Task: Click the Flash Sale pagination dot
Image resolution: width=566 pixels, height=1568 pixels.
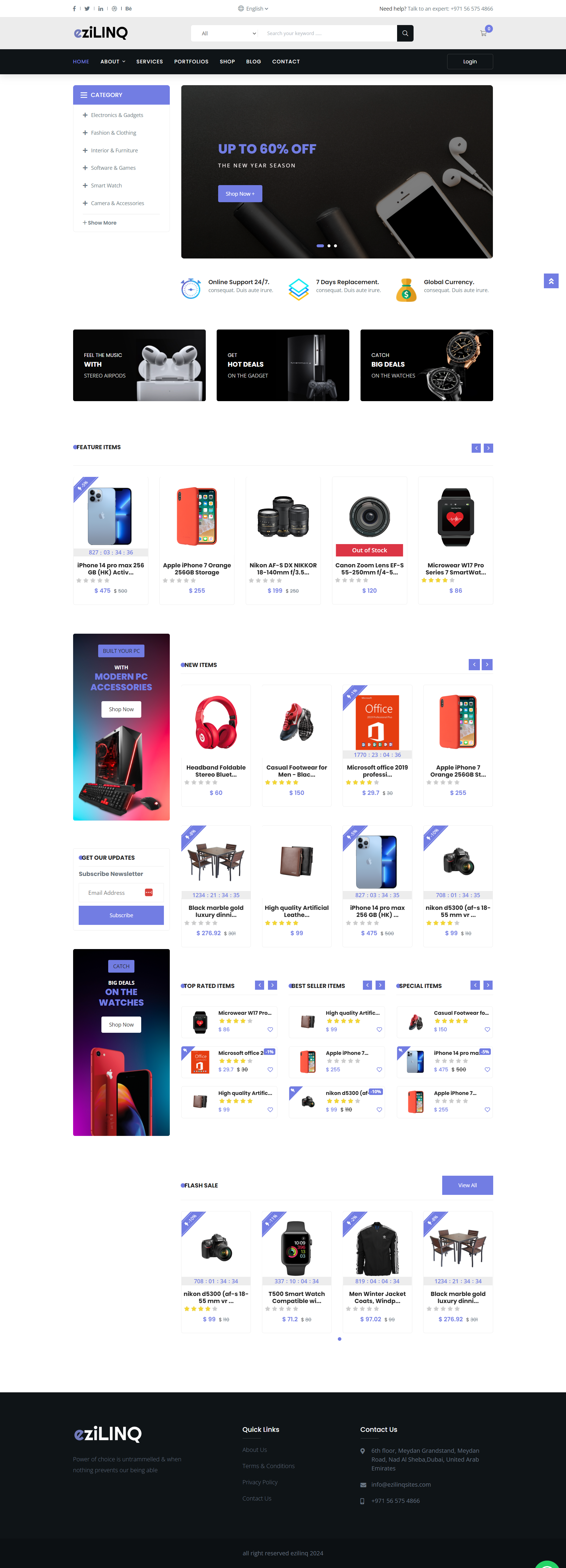Action: coord(340,1338)
